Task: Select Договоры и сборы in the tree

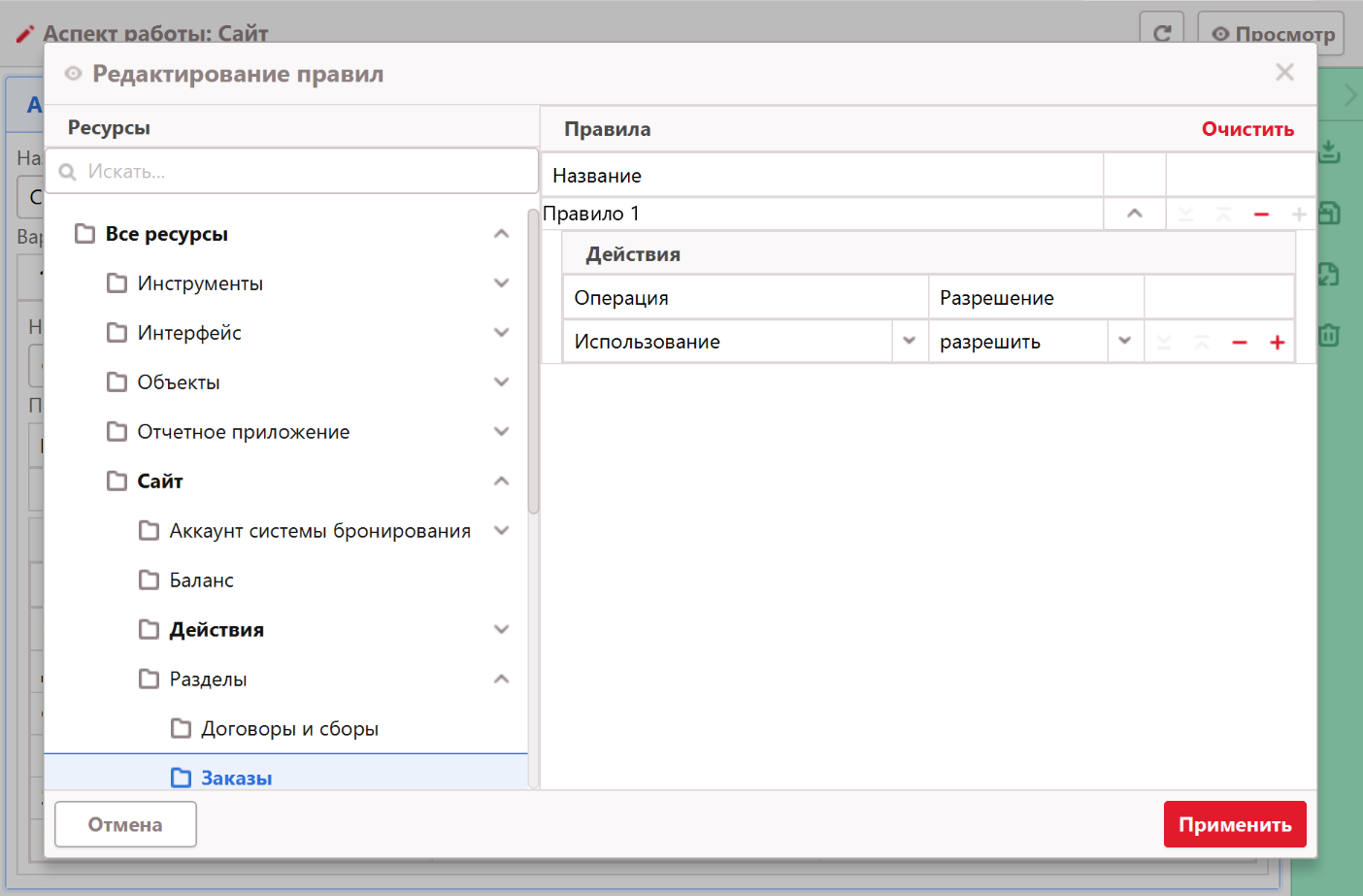Action: pos(289,729)
